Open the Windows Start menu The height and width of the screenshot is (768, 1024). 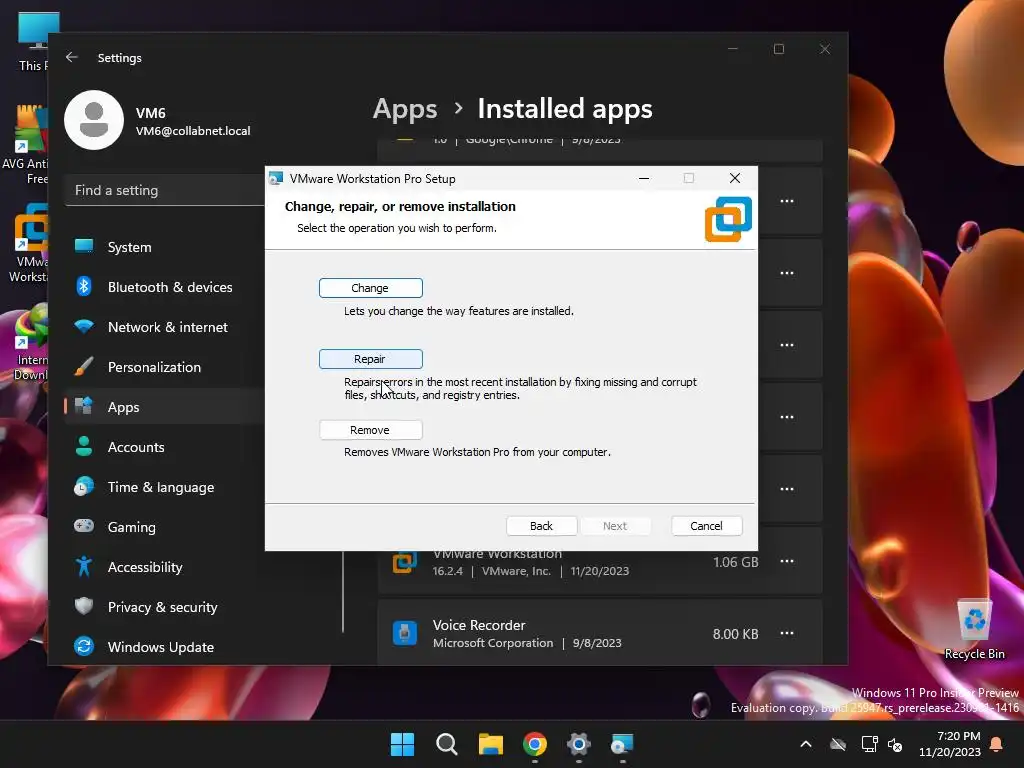(402, 744)
